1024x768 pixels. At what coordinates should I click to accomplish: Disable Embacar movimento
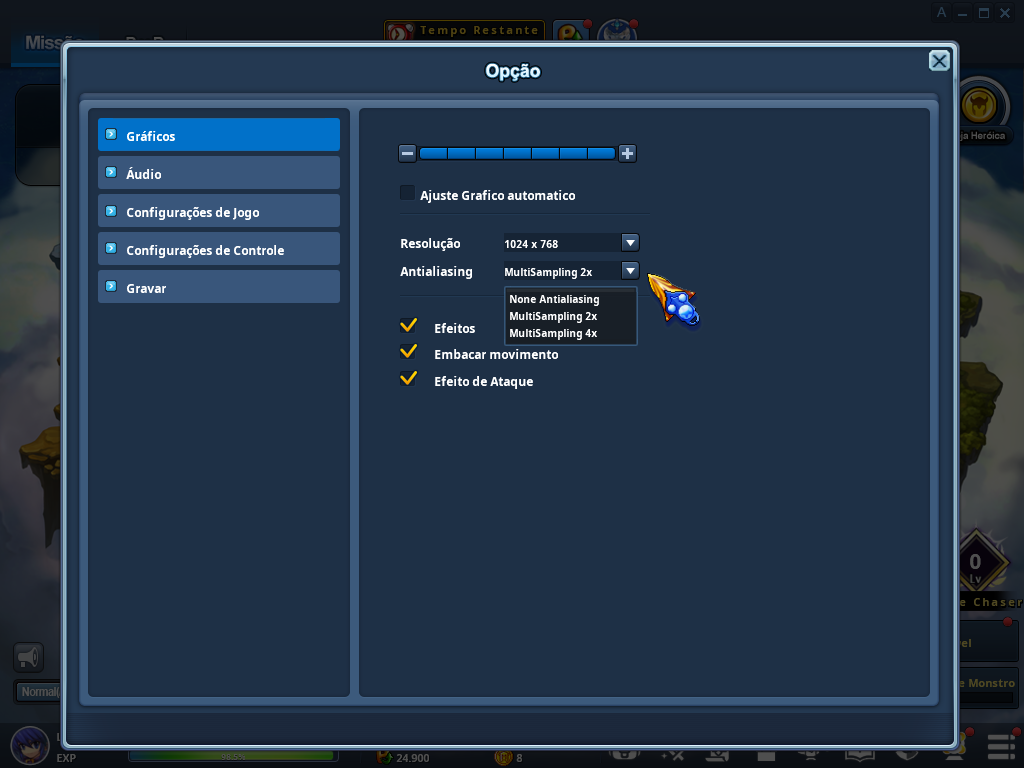408,351
